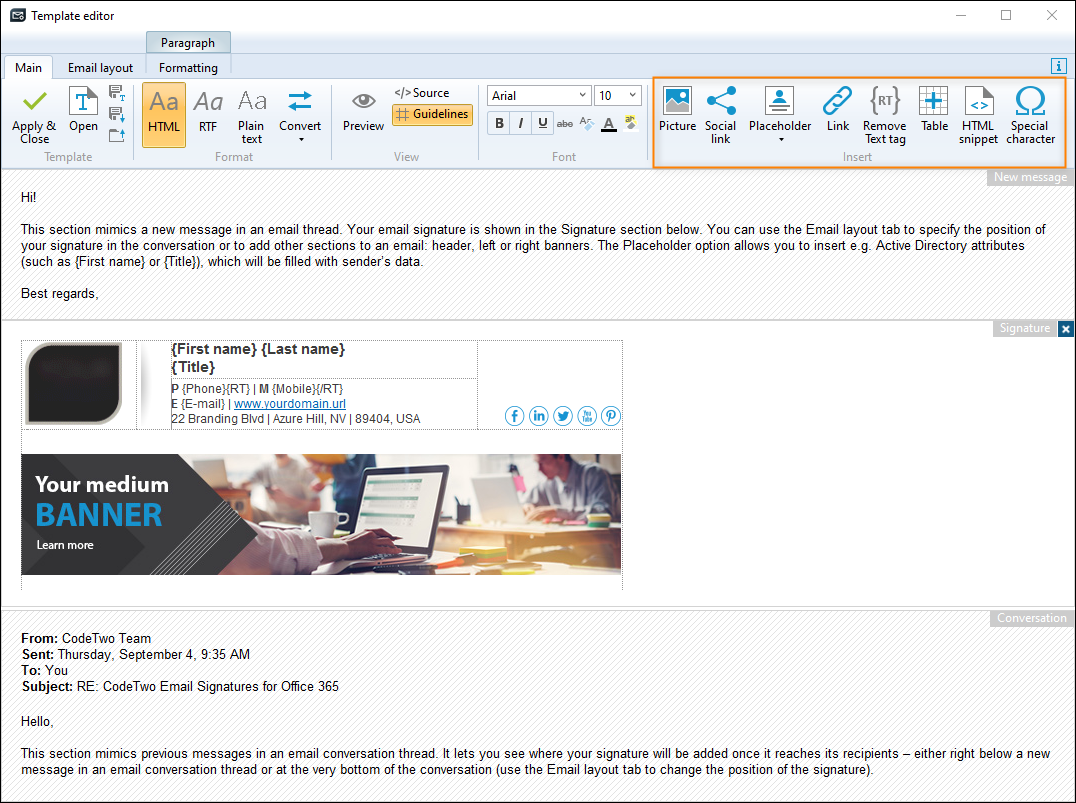Open the Arial font family dropdown
Image resolution: width=1076 pixels, height=803 pixels.
coord(539,95)
